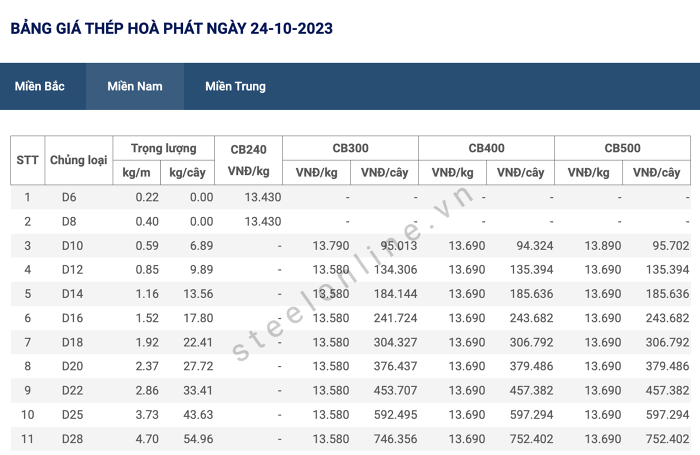Click the 134.306 value in D12 row
Image resolution: width=700 pixels, height=455 pixels.
(396, 270)
